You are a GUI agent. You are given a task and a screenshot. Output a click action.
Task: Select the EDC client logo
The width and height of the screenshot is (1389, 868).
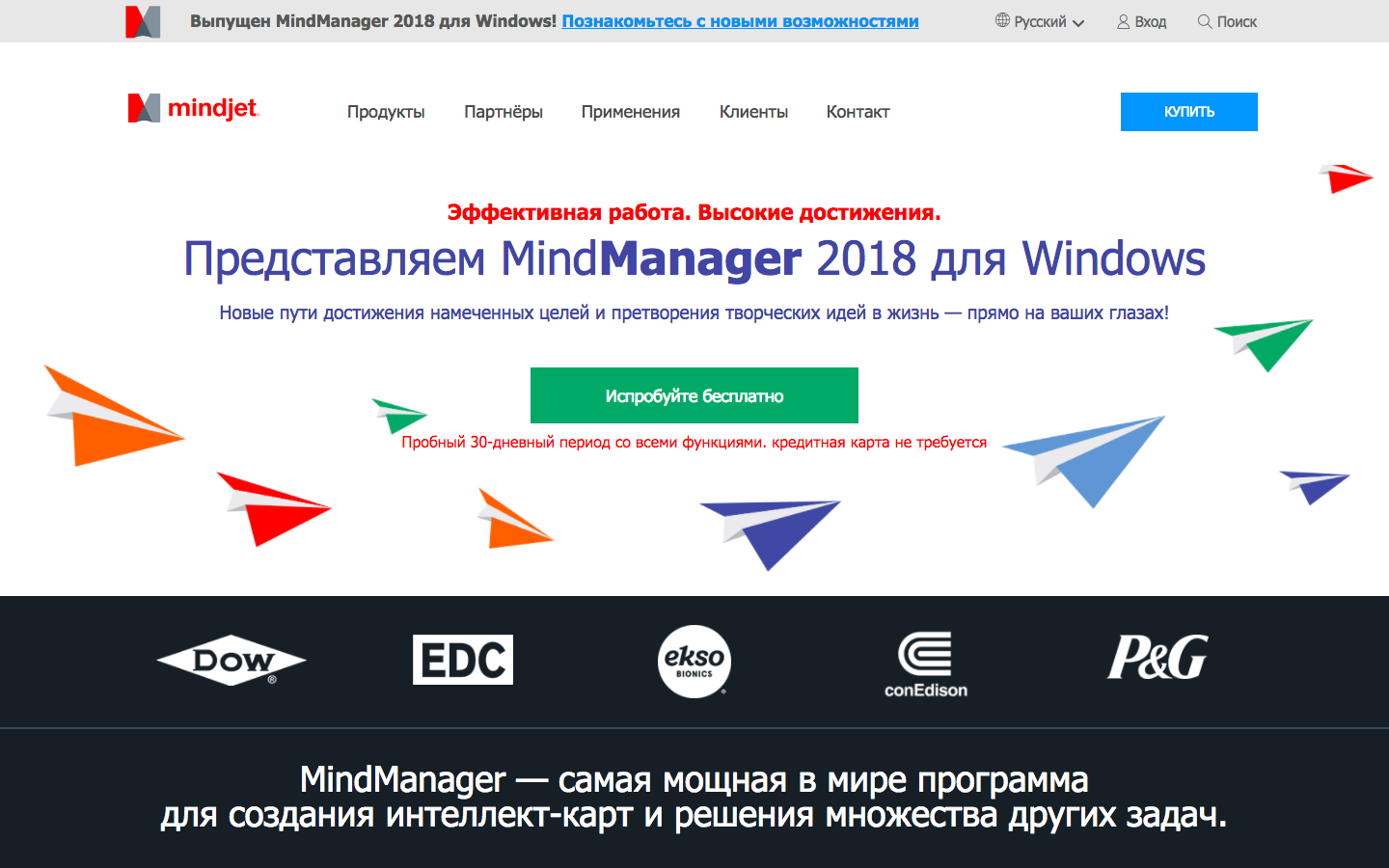pyautogui.click(x=463, y=660)
